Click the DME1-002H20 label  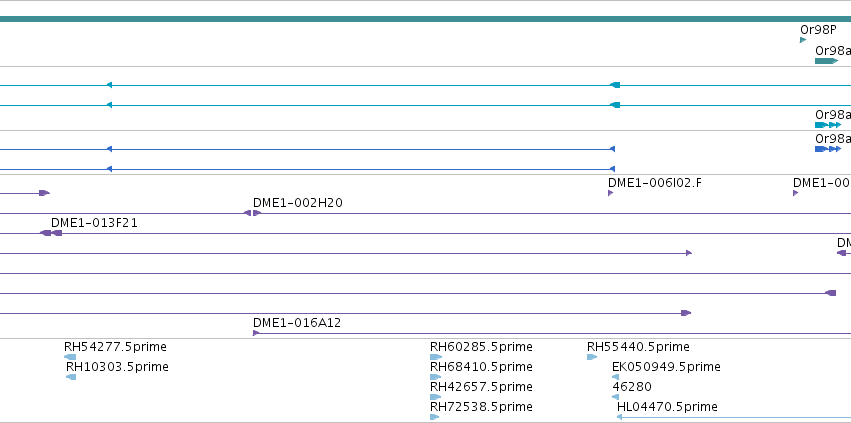(x=297, y=203)
